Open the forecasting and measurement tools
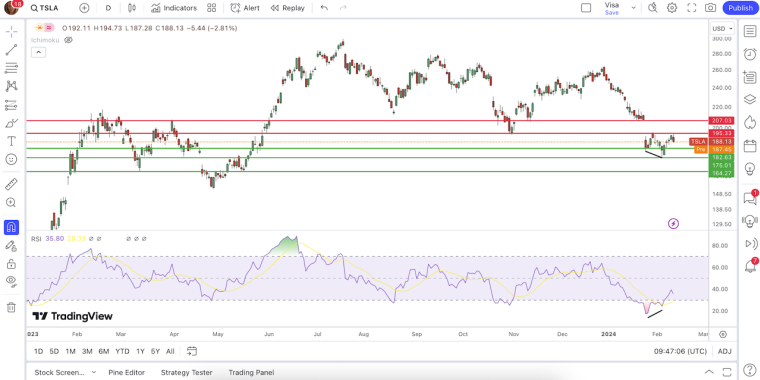Viewport: 760px width, 380px height. pyautogui.click(x=12, y=105)
